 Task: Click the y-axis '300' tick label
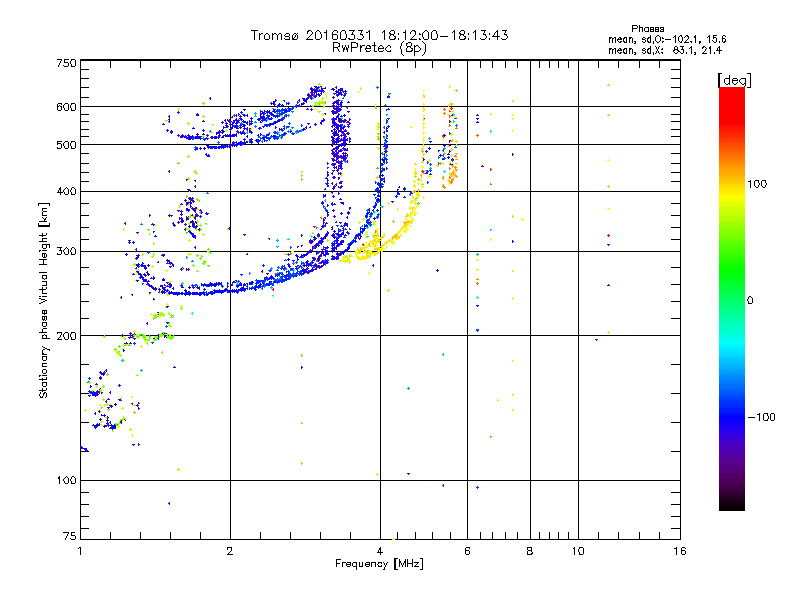point(66,252)
